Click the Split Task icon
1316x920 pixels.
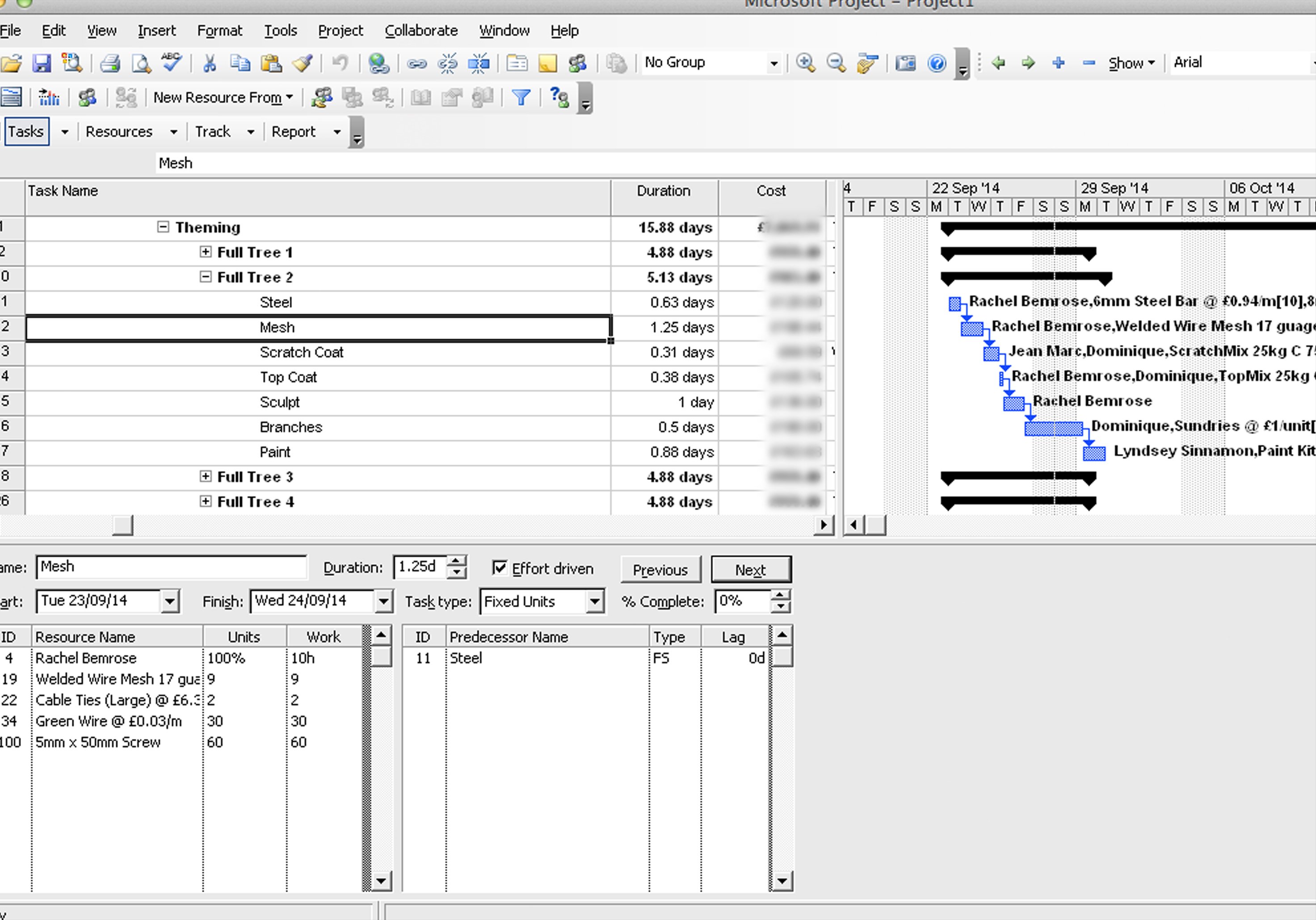coord(479,63)
